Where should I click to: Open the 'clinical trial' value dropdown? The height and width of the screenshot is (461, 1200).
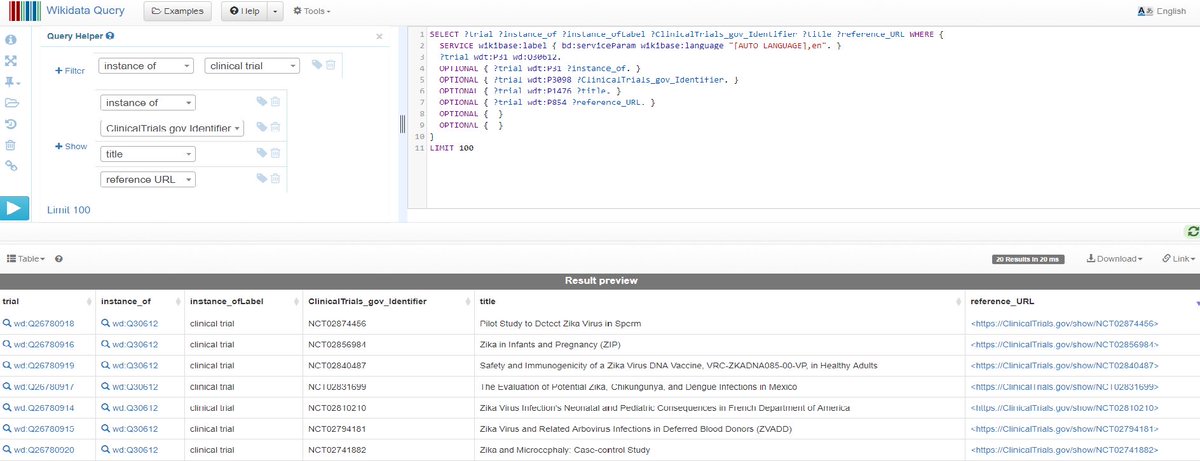252,66
